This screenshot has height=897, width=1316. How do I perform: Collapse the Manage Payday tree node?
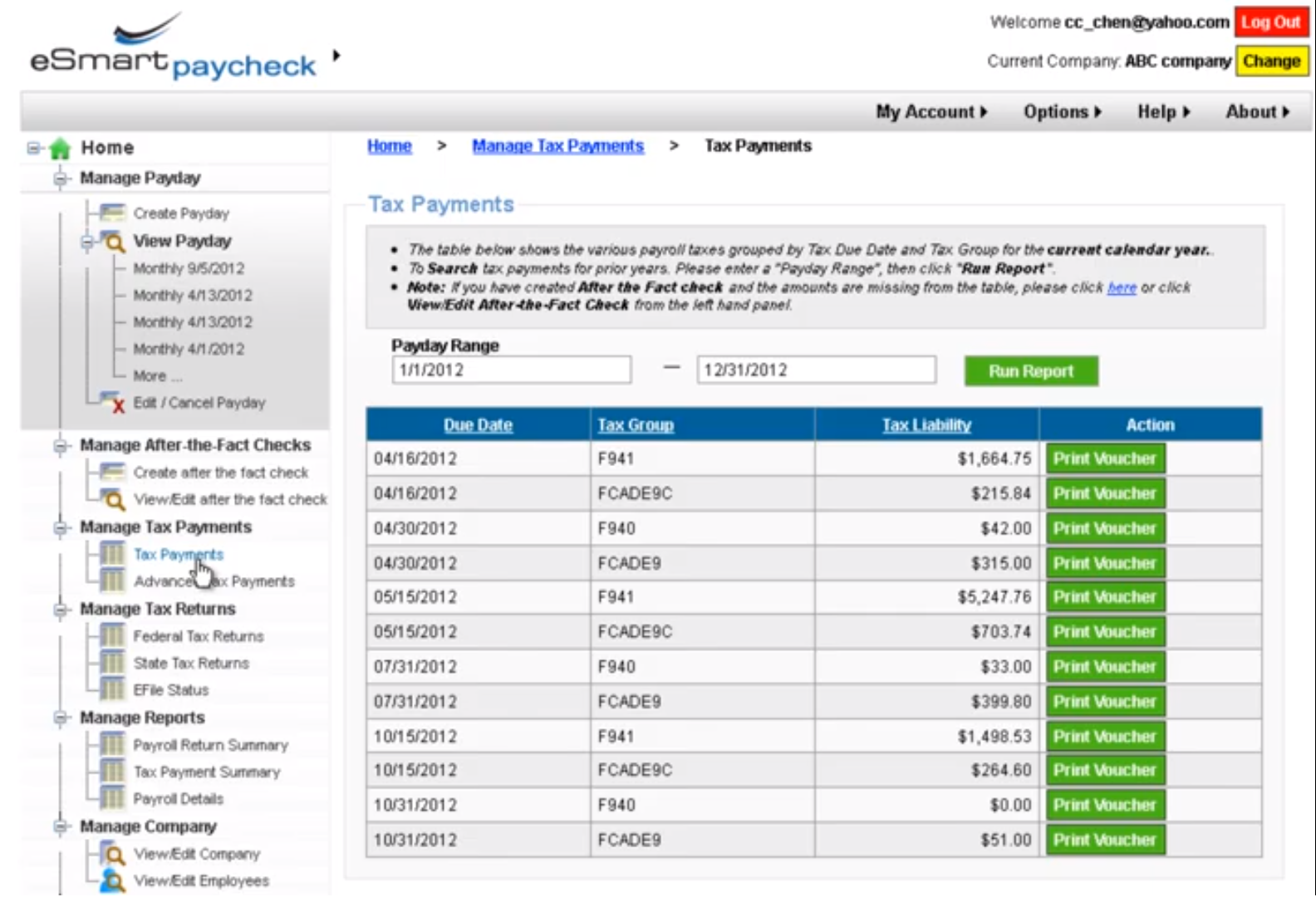coord(60,179)
